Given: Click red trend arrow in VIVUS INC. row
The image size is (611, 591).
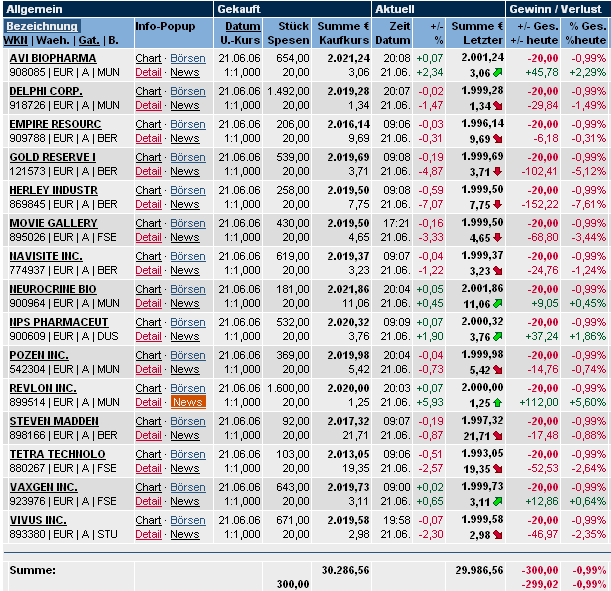Looking at the screenshot, I should pos(498,535).
